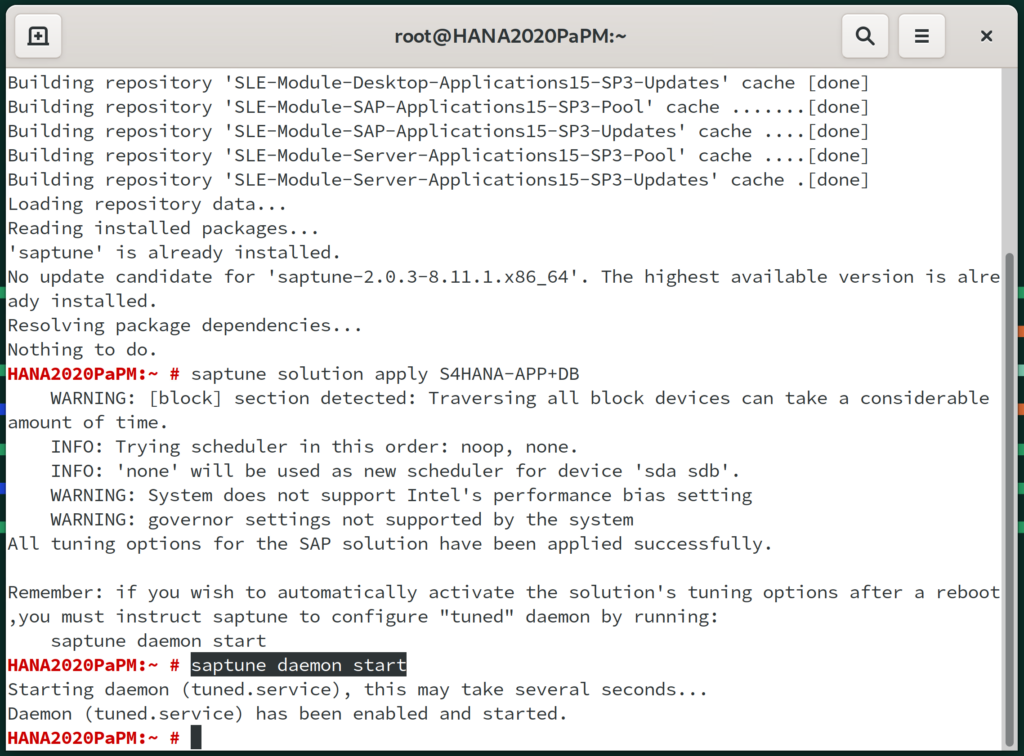
Task: Click the 'Starting daemon (tuned.service)' line
Action: point(357,690)
